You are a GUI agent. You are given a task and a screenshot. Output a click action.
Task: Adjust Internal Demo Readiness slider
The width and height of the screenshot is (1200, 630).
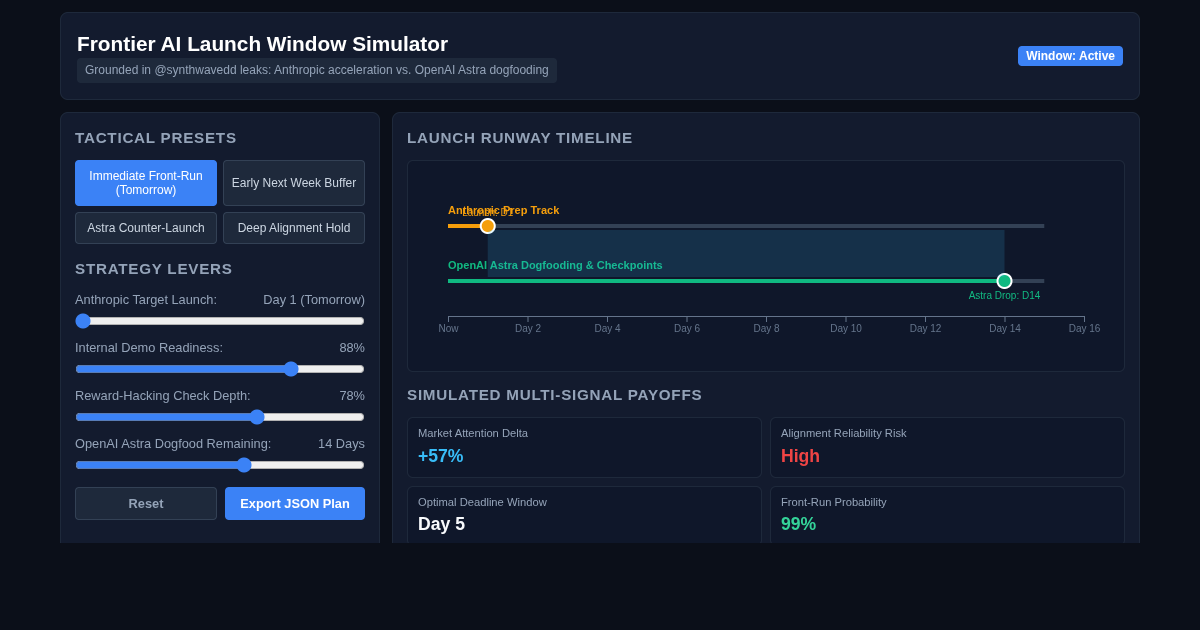click(220, 369)
